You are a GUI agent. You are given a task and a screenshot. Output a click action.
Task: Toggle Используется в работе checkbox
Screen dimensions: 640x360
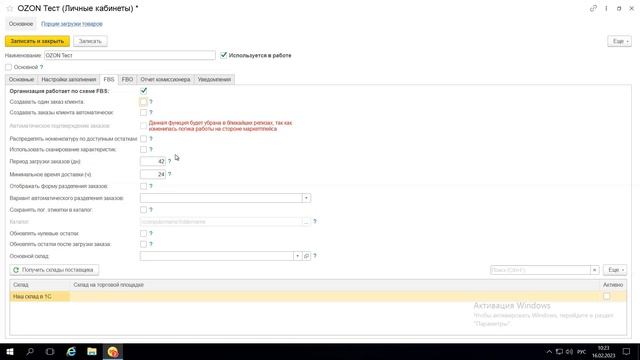(x=223, y=55)
